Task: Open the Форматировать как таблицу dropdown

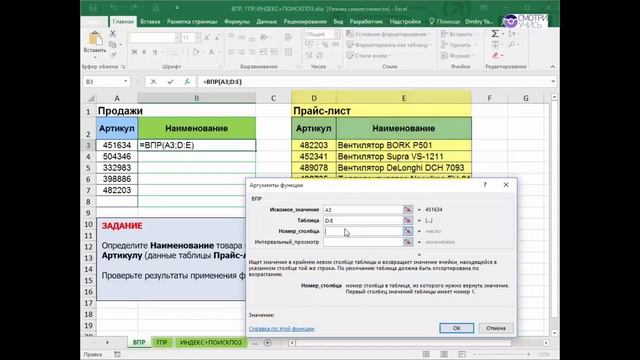Action: coord(389,45)
